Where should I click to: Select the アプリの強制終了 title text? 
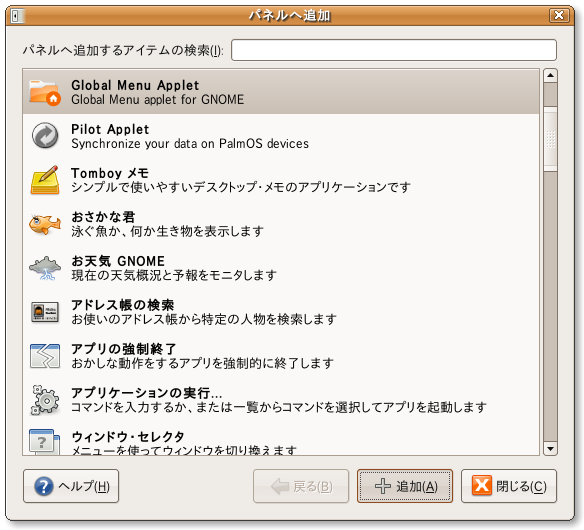(124, 349)
